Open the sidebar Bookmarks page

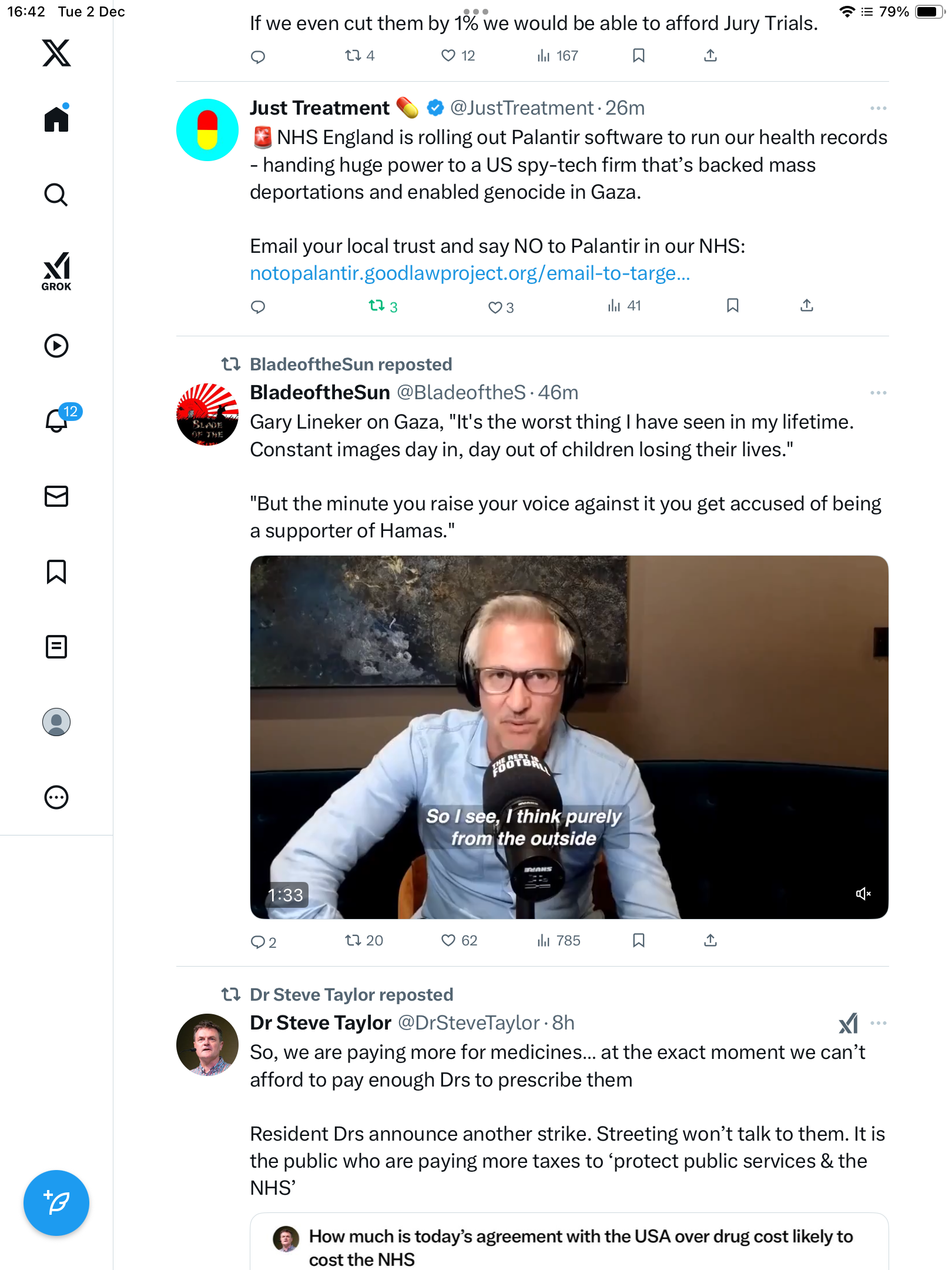click(56, 571)
